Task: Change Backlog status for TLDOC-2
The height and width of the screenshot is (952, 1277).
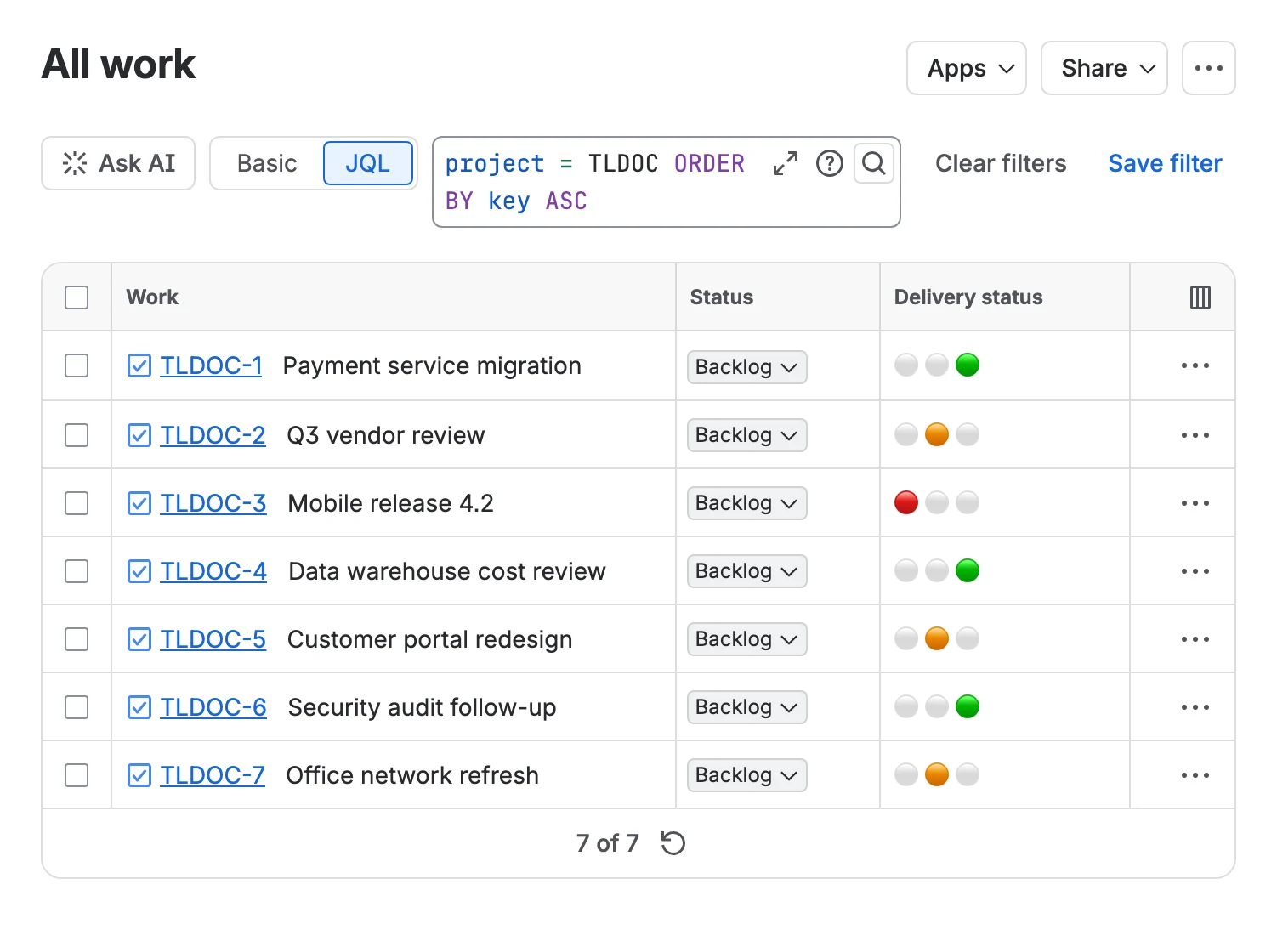Action: pos(747,435)
